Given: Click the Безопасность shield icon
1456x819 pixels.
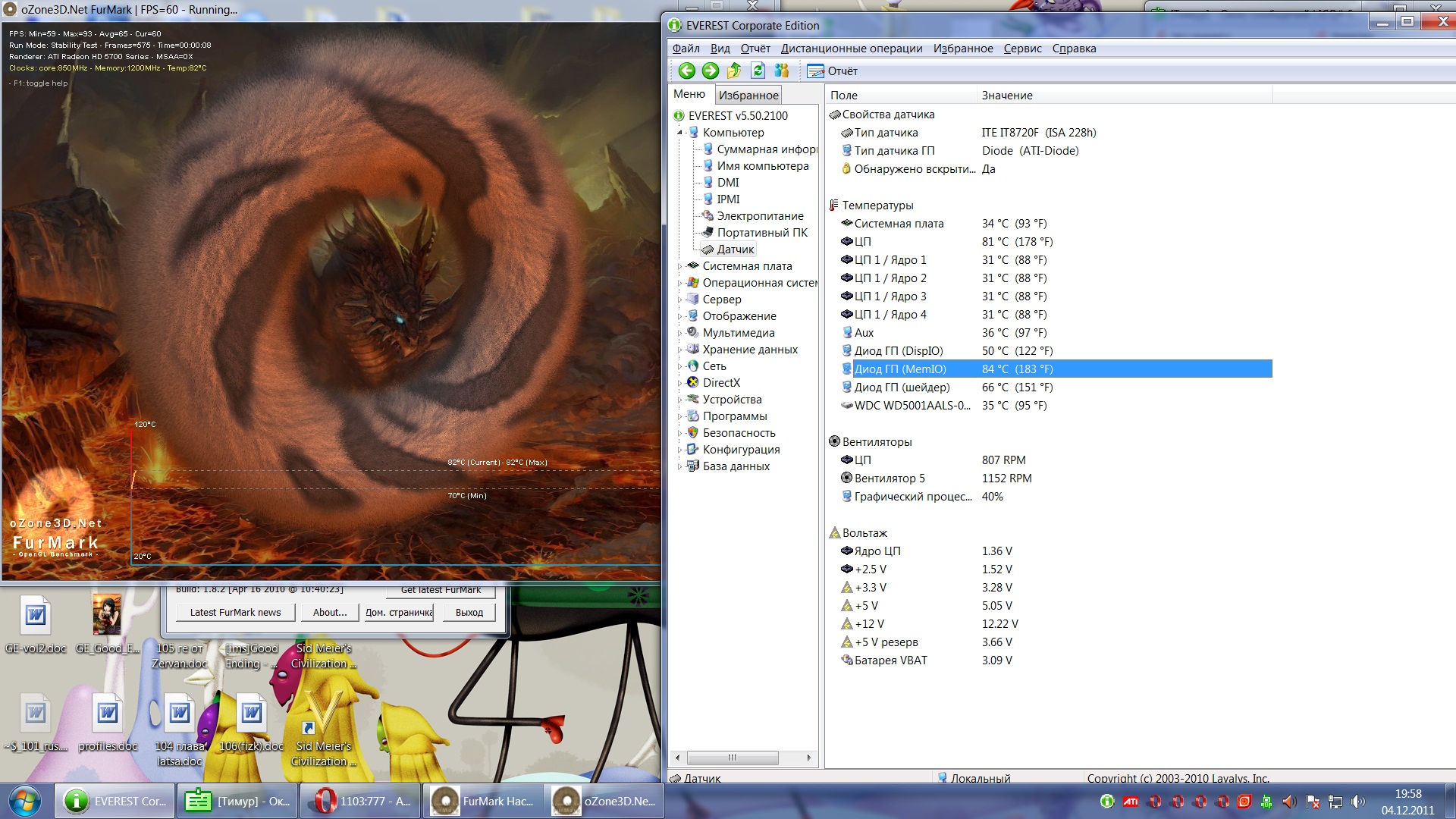Looking at the screenshot, I should coord(692,432).
